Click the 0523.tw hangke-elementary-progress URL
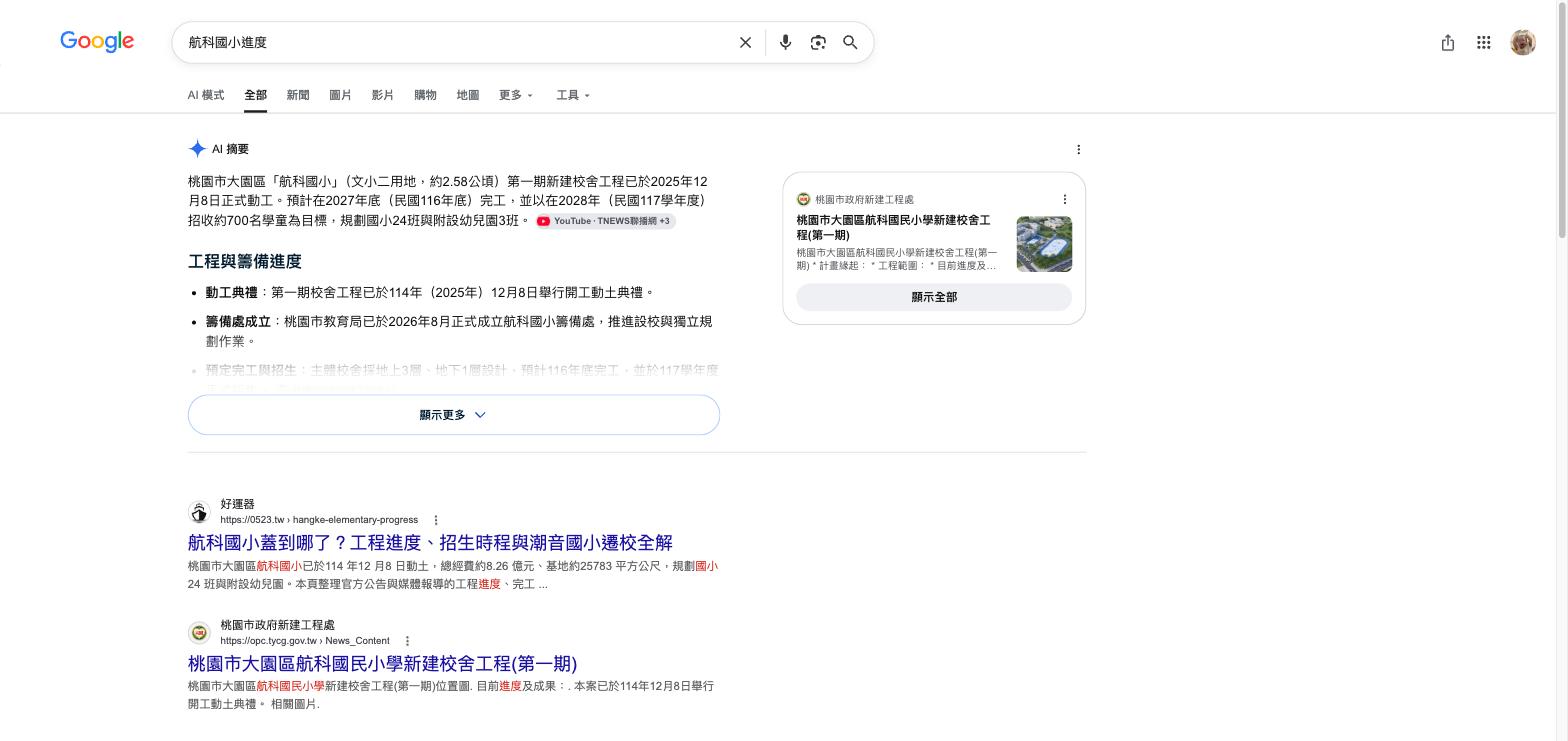 click(319, 520)
